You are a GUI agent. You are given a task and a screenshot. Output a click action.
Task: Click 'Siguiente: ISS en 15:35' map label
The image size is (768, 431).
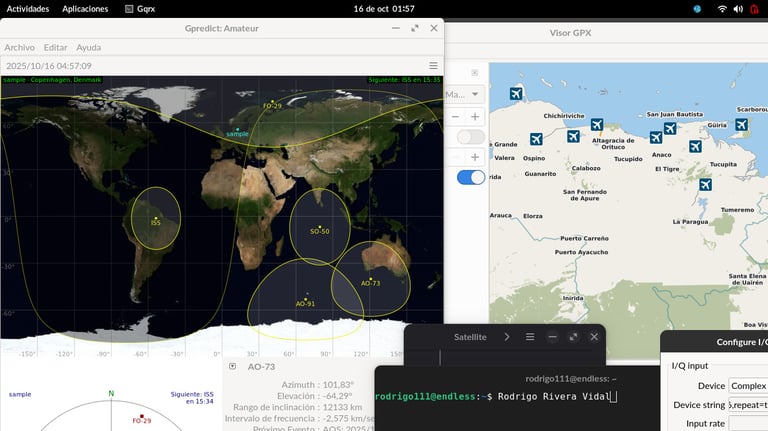(x=405, y=80)
